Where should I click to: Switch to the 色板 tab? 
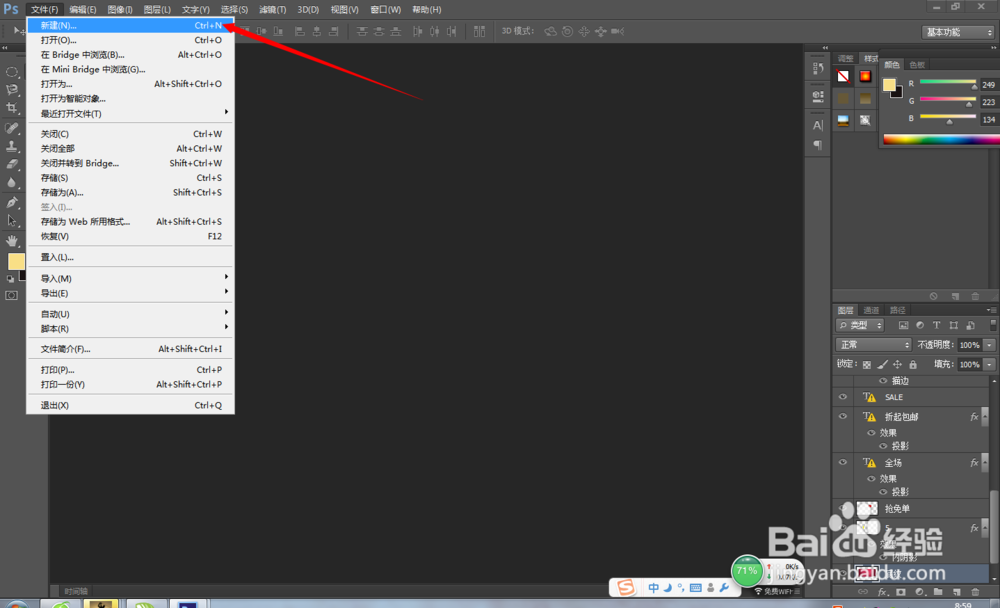[917, 64]
